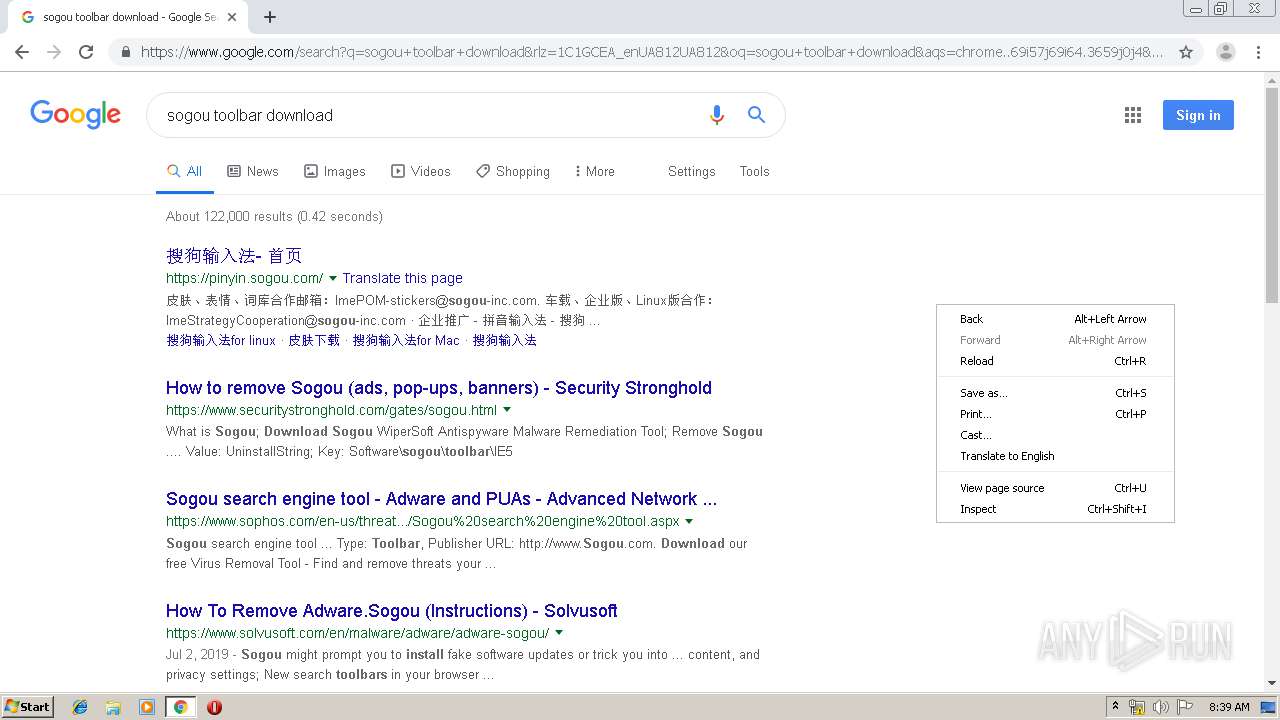The width and height of the screenshot is (1280, 720).
Task: Choose Cast... in context menu
Action: pos(1055,435)
